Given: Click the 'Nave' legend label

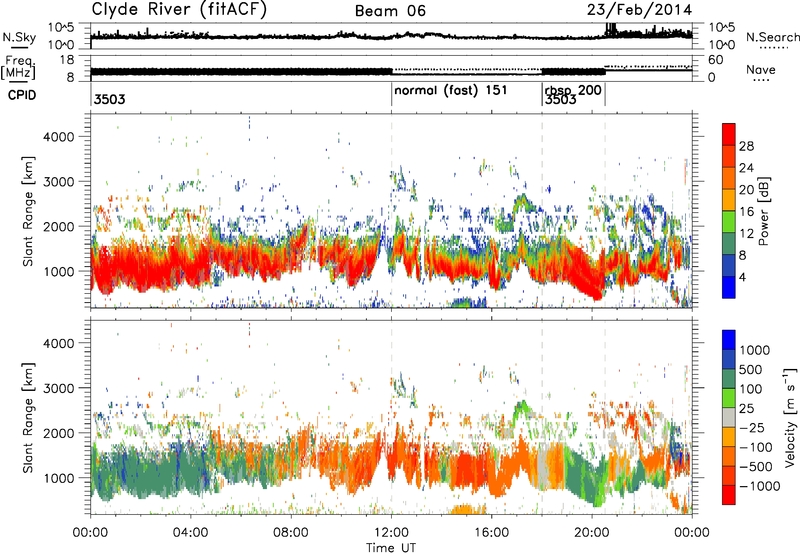Looking at the screenshot, I should coord(761,69).
